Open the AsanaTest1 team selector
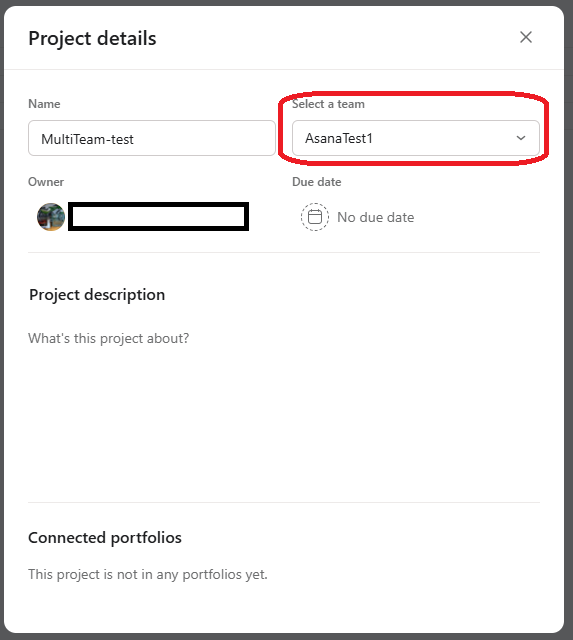 pos(415,138)
